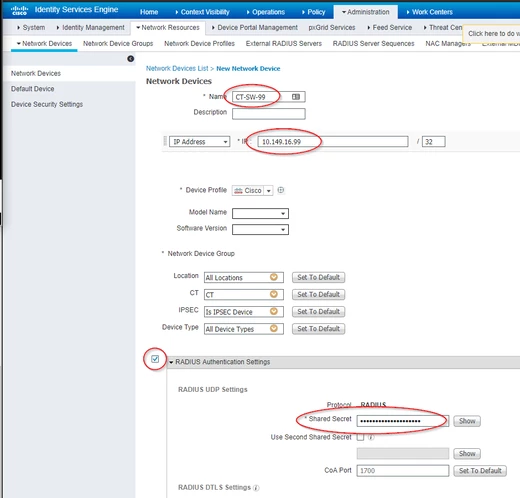The image size is (520, 498).
Task: Open the IP Address type dropdown
Action: pos(200,142)
